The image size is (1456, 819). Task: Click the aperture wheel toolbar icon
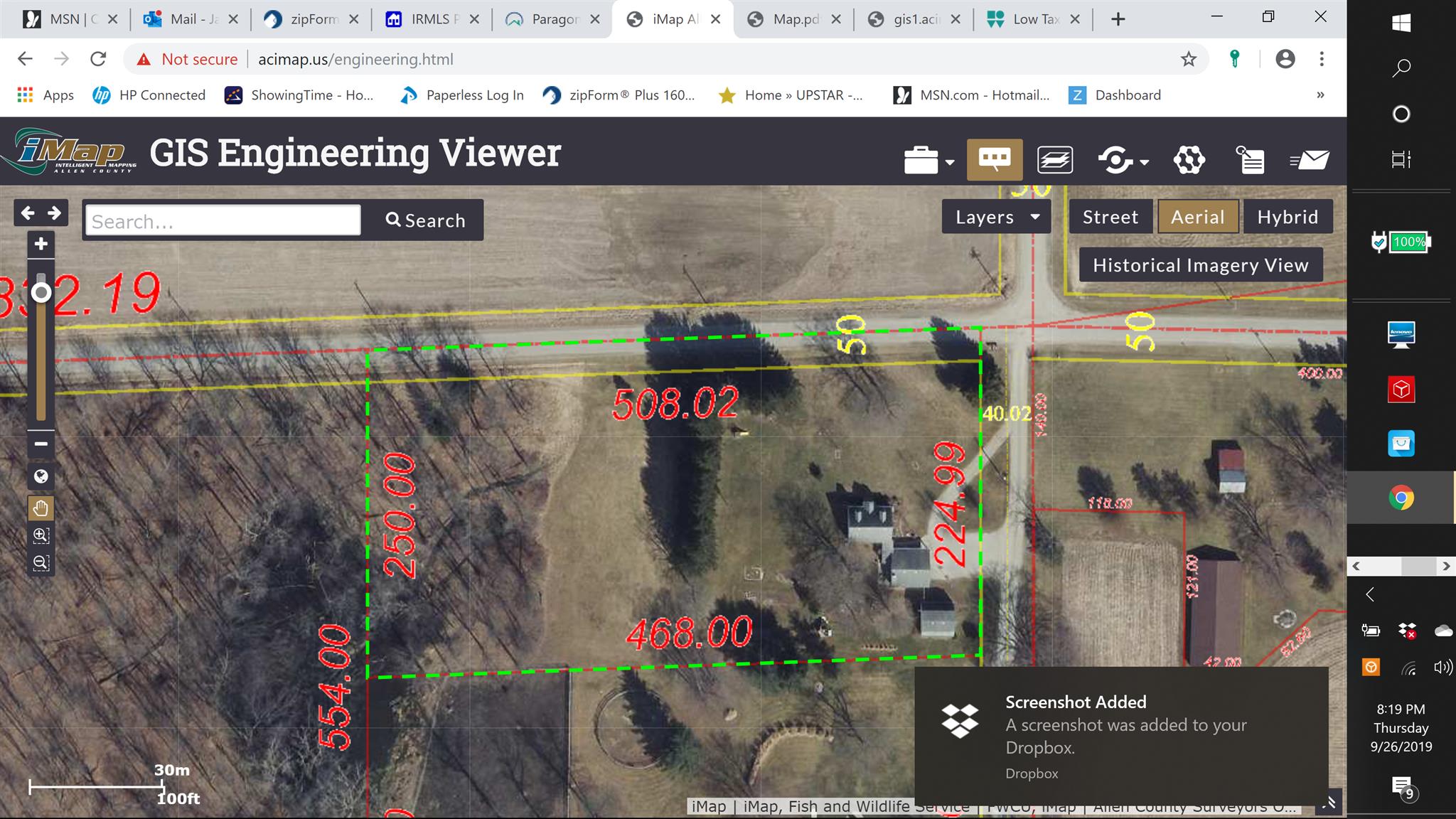[x=1189, y=160]
